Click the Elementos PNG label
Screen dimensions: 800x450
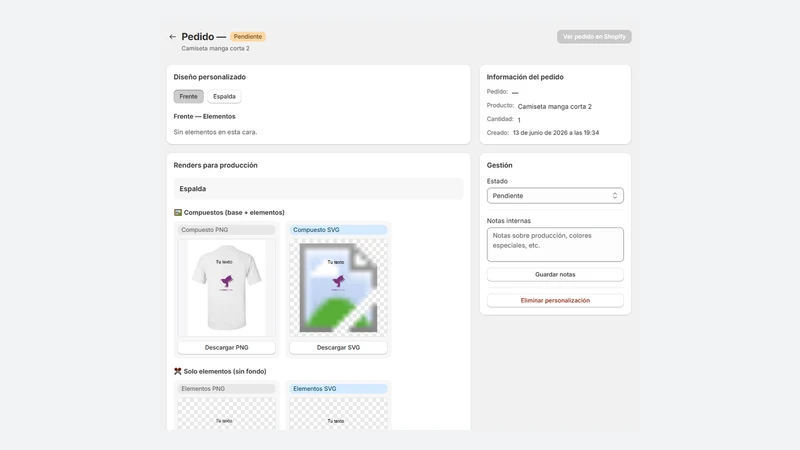point(227,389)
